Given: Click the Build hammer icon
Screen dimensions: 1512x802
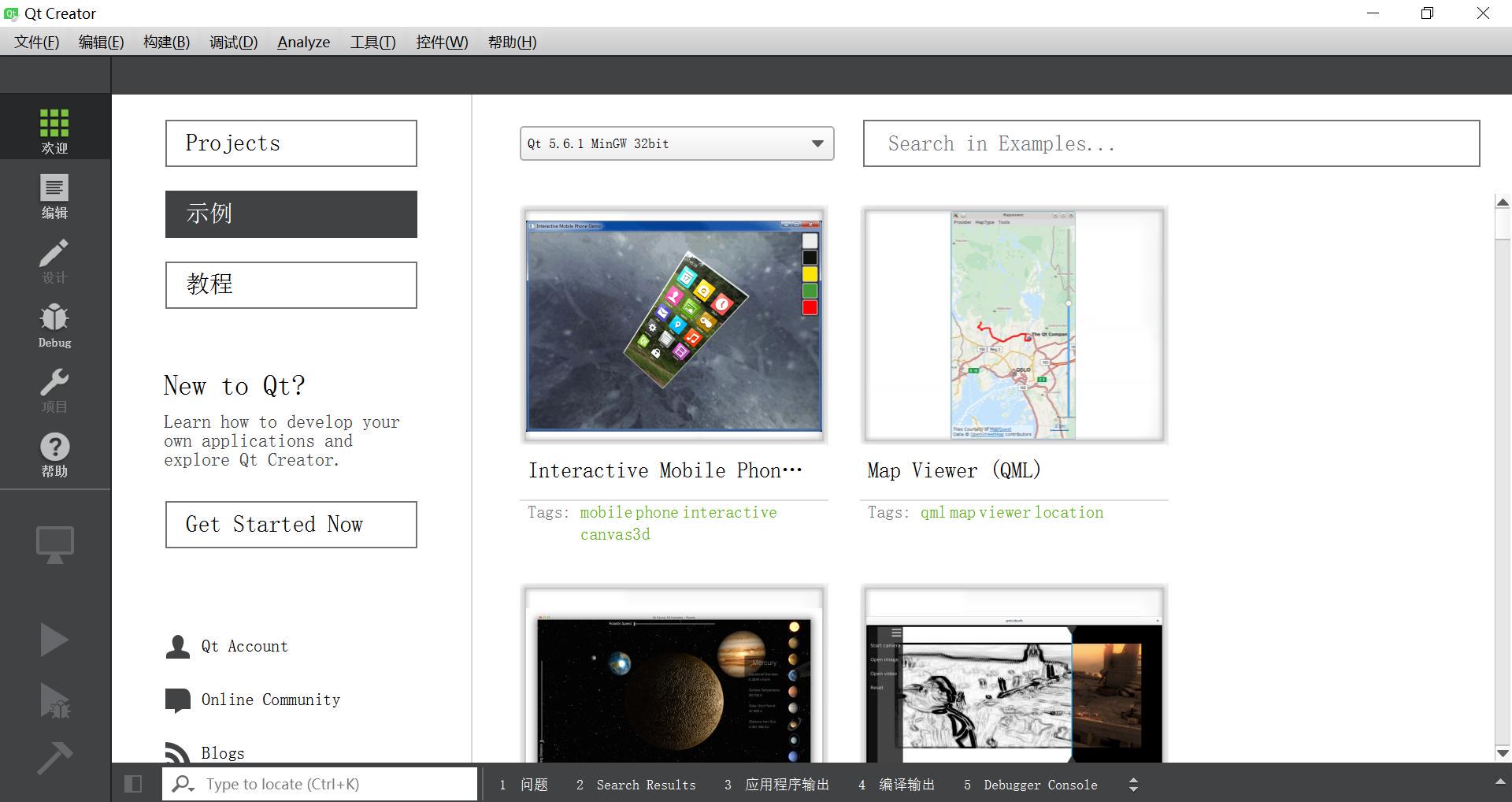Looking at the screenshot, I should pos(54,758).
